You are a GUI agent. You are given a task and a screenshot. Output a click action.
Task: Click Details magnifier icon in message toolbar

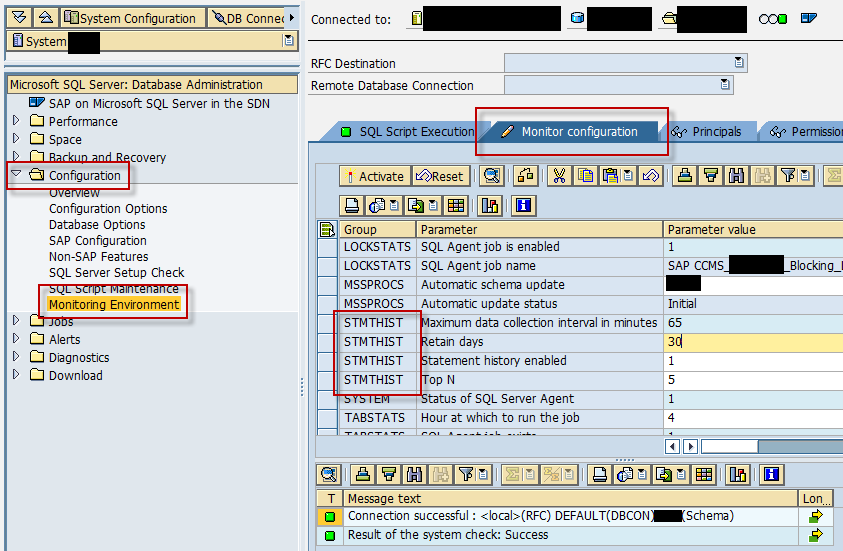tap(328, 474)
